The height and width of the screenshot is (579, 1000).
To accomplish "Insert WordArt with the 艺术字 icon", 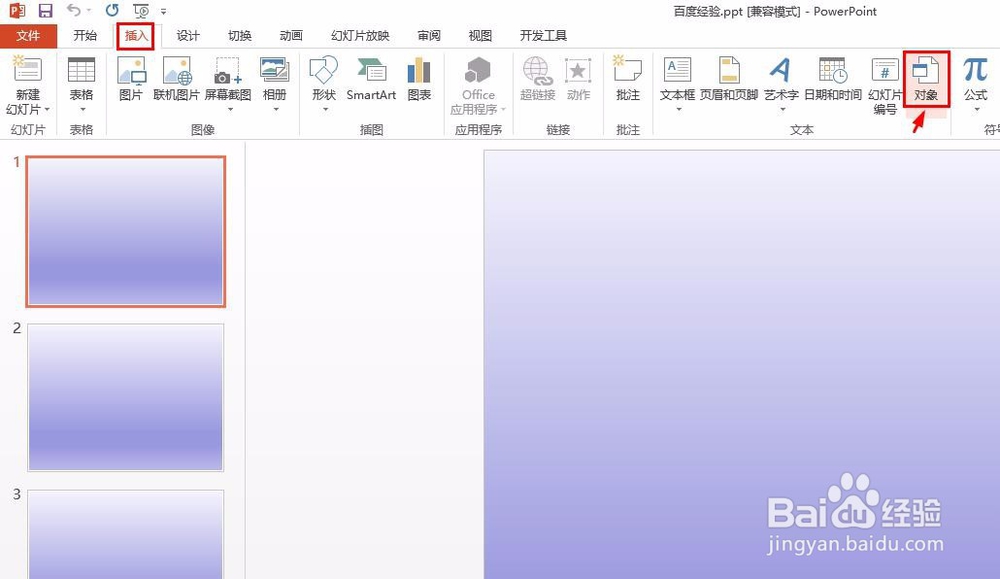I will point(779,80).
